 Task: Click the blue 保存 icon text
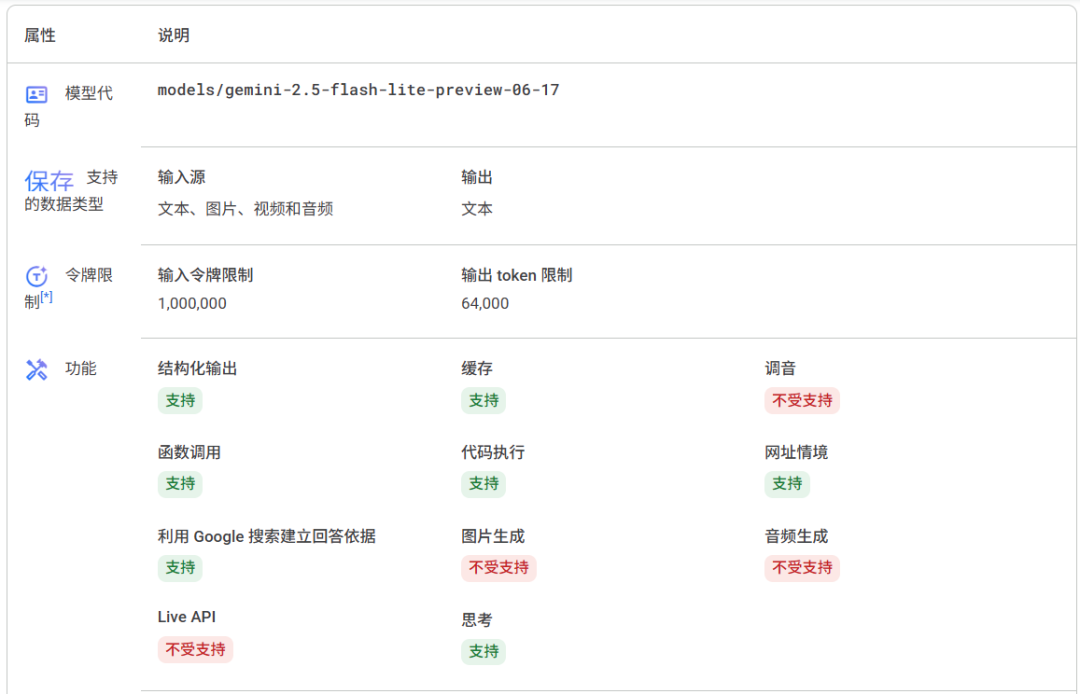pyautogui.click(x=49, y=180)
